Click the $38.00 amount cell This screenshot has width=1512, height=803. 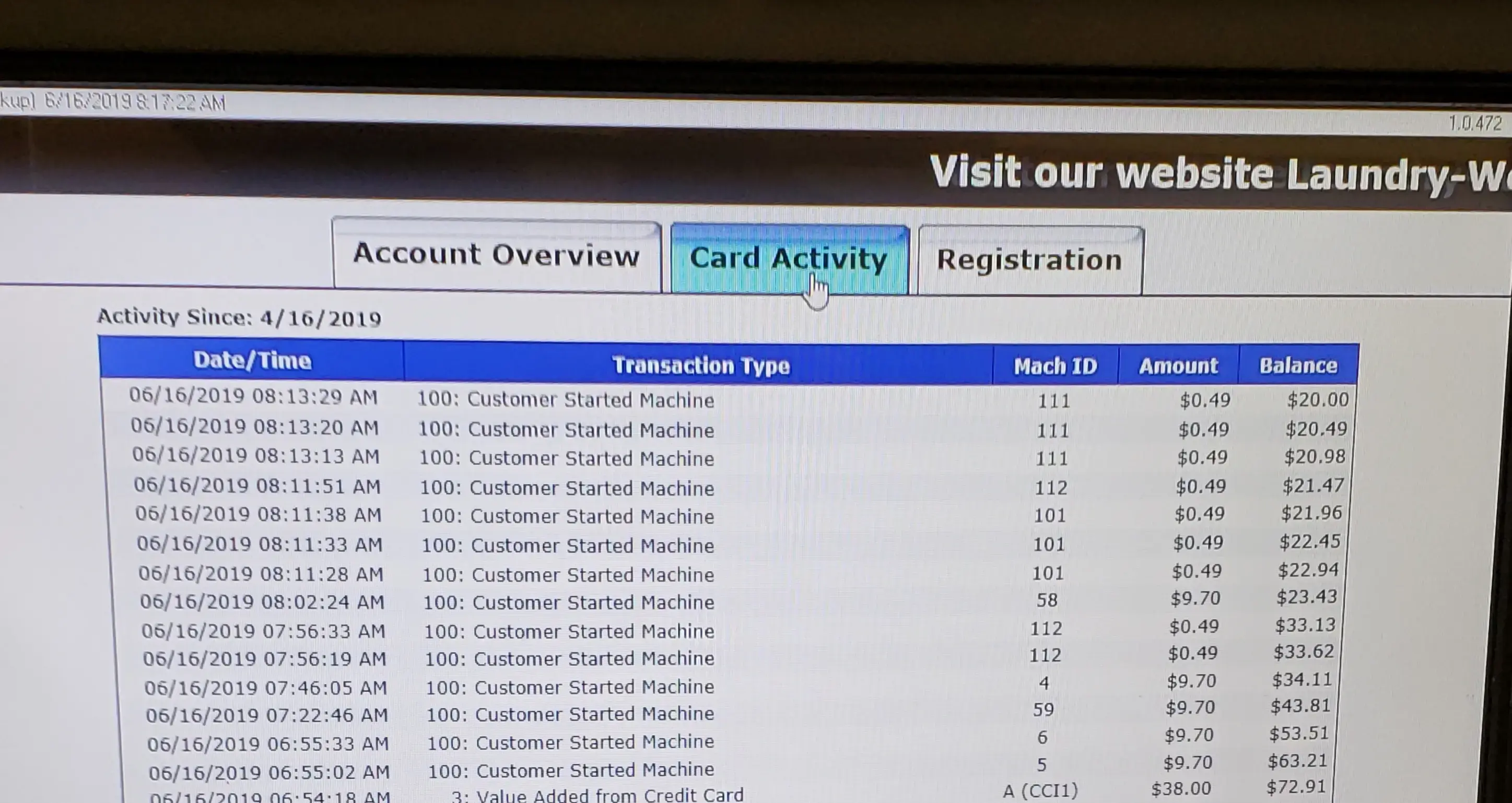(x=1181, y=789)
